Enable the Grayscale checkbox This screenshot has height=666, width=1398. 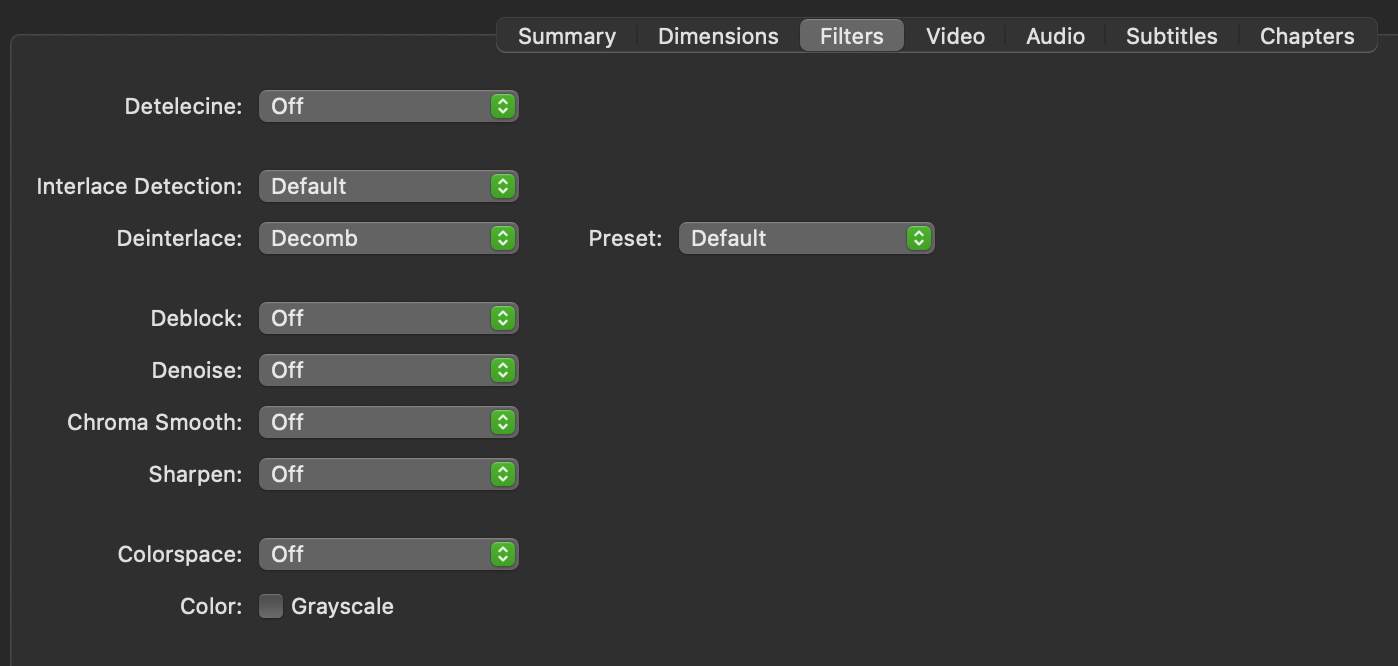click(x=270, y=605)
